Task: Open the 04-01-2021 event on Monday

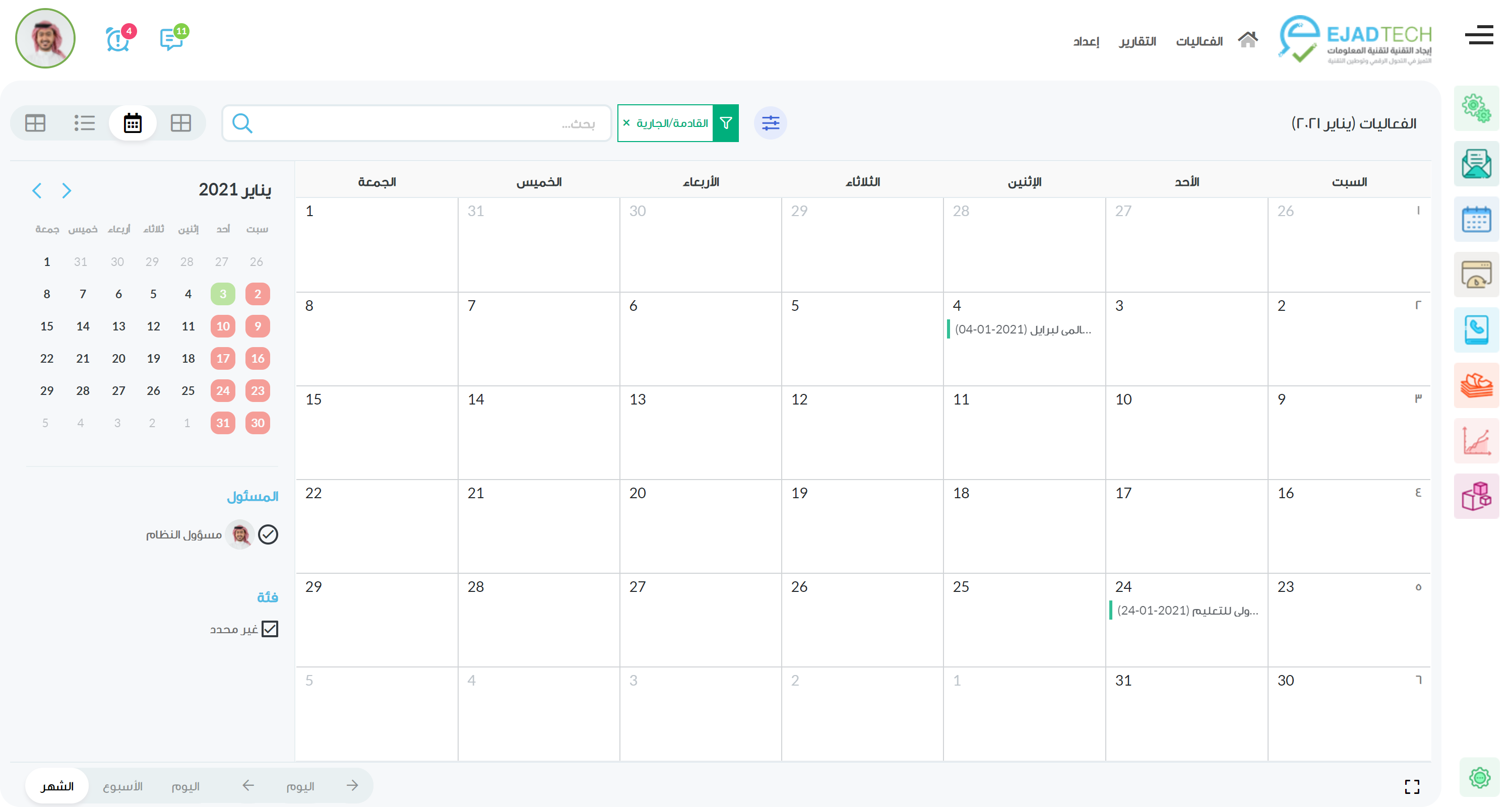Action: coord(1022,329)
